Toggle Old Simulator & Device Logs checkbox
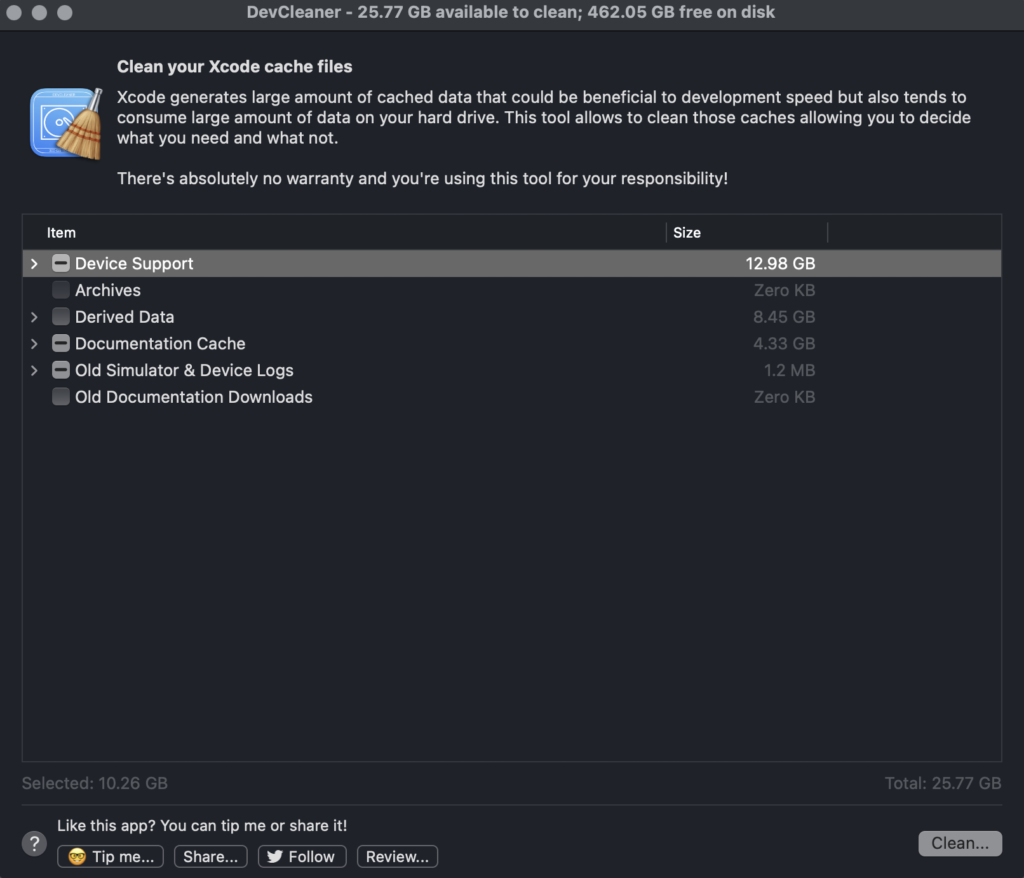The width and height of the screenshot is (1024, 878). click(x=61, y=370)
